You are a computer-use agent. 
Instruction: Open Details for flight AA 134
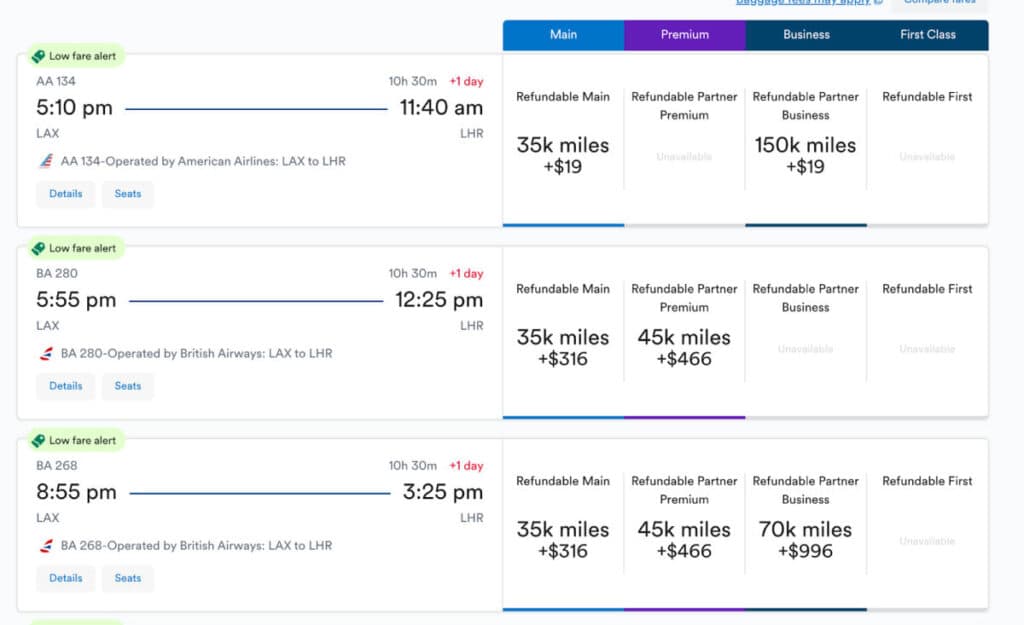[66, 194]
